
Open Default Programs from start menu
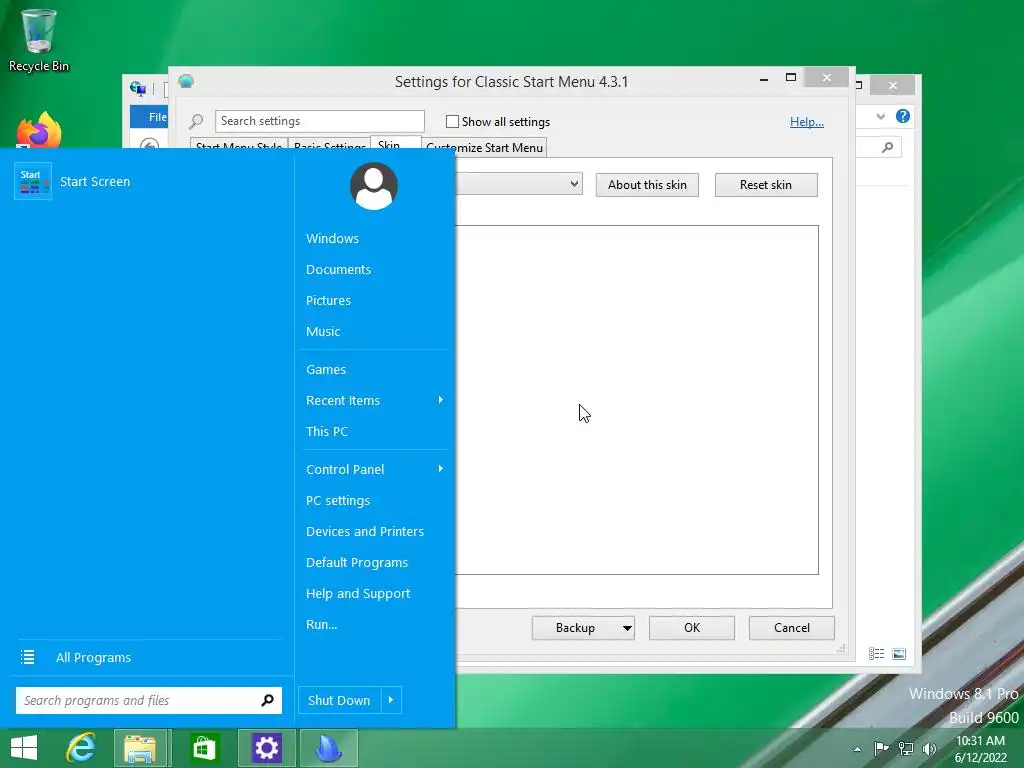click(357, 562)
